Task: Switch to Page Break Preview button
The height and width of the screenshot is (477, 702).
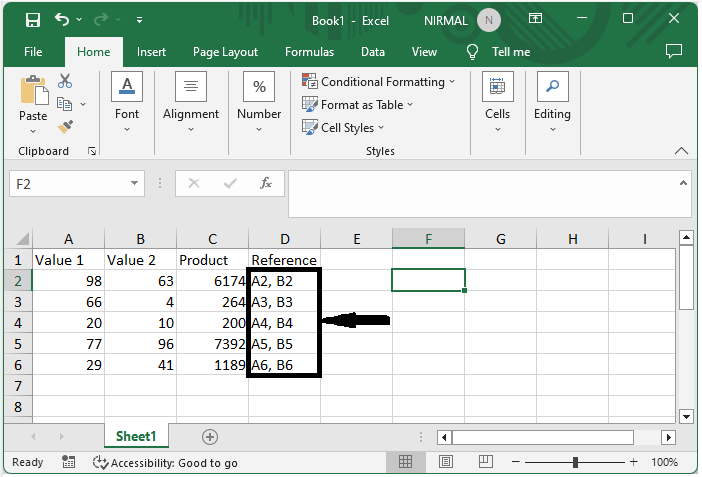Action: (x=484, y=463)
